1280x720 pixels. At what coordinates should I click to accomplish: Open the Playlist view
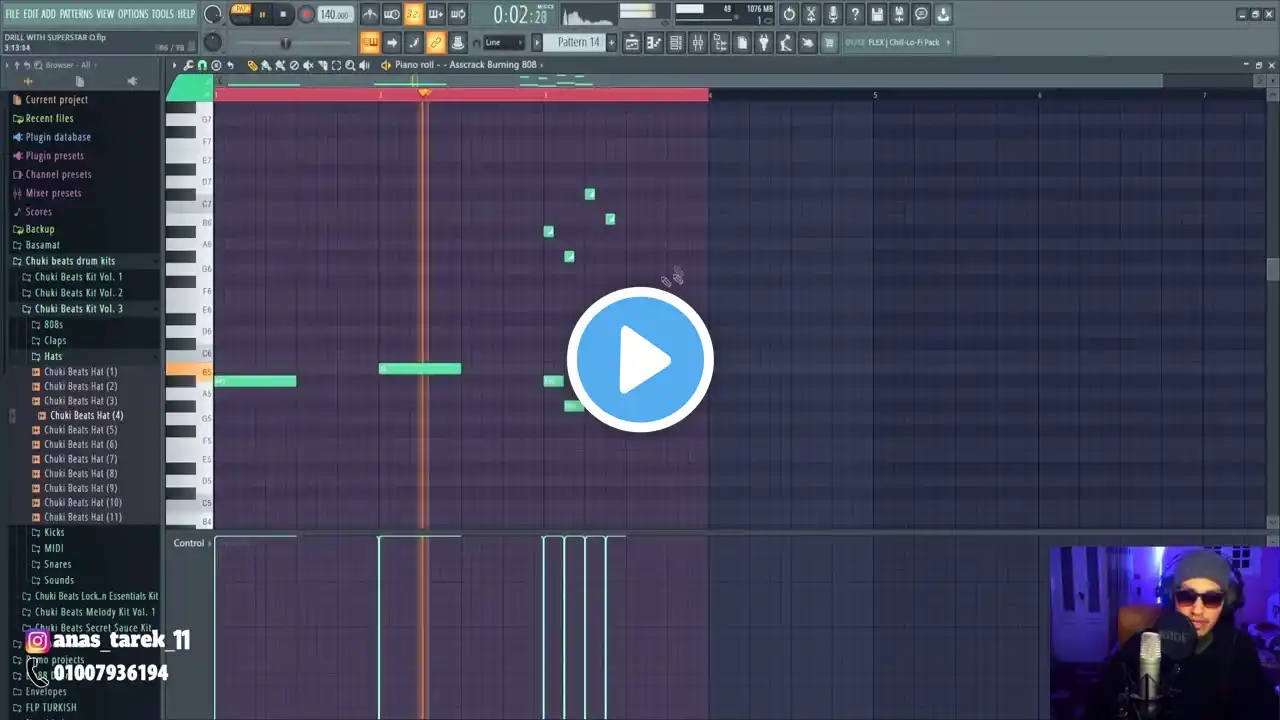[632, 42]
